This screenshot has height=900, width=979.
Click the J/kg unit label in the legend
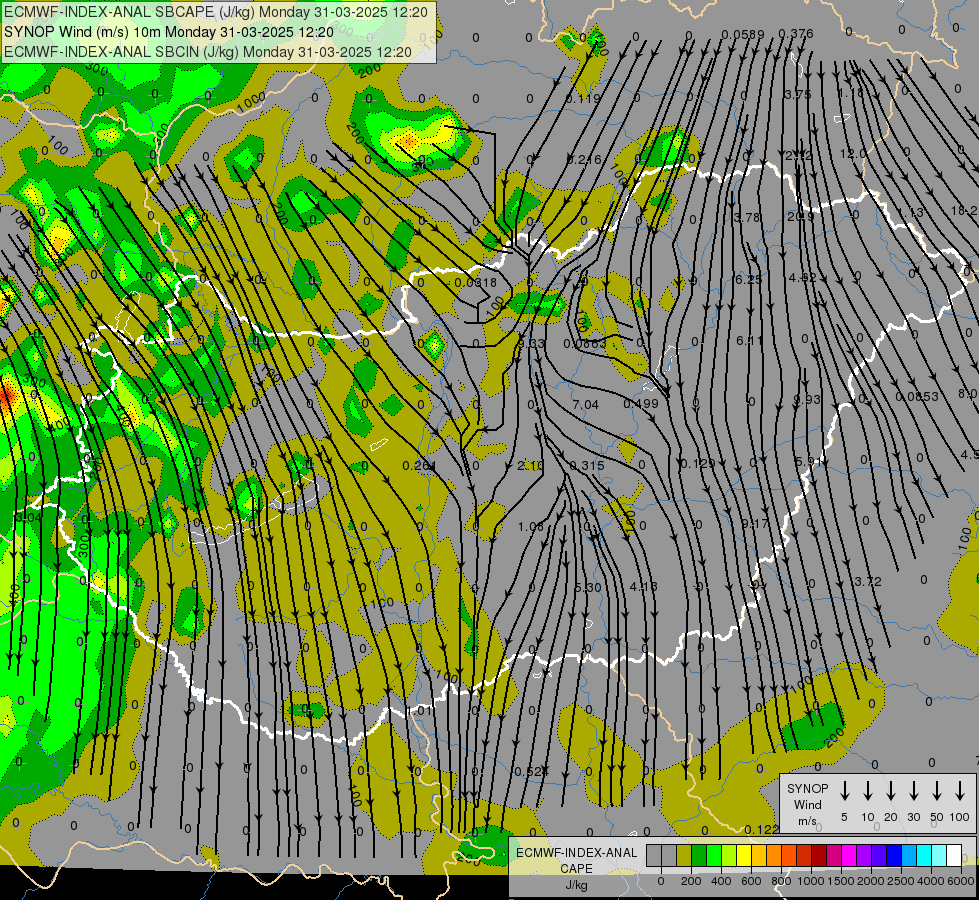tap(576, 885)
